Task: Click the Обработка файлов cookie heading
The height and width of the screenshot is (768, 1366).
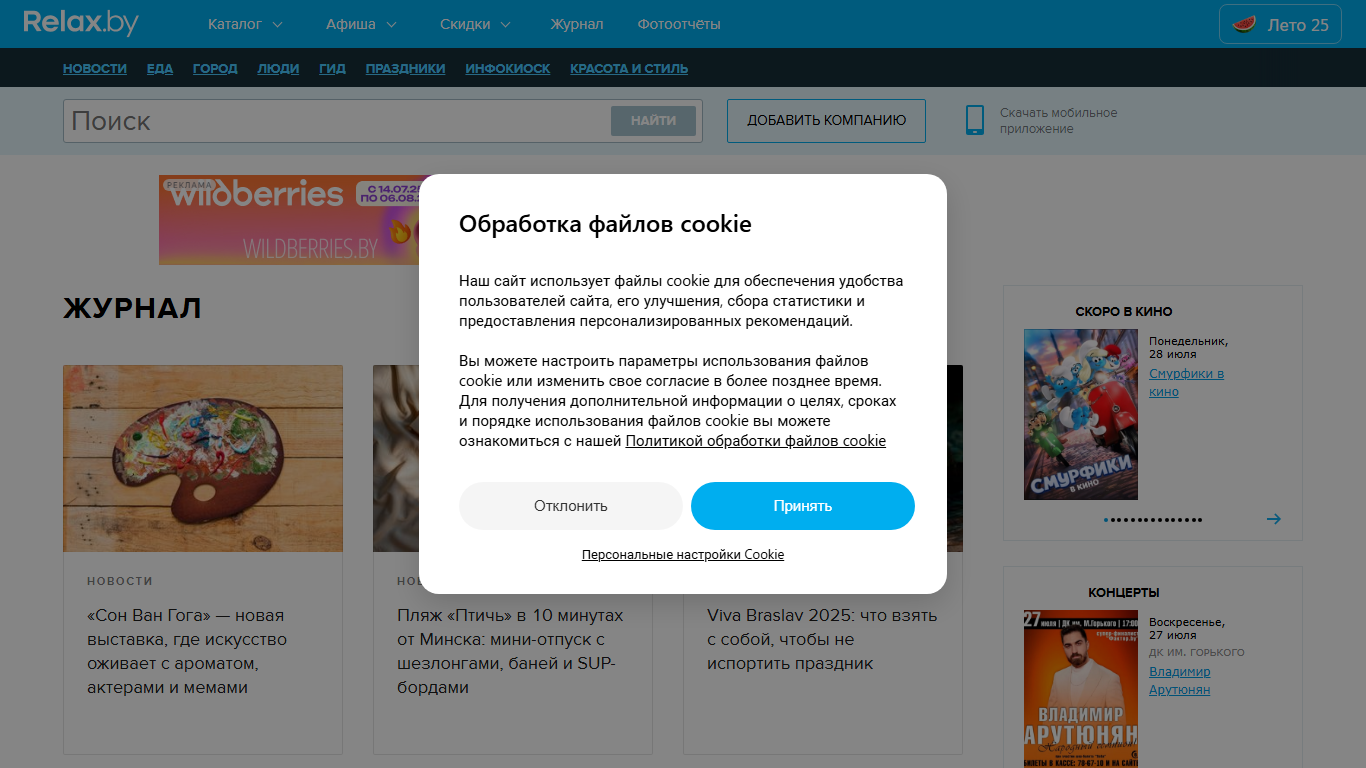Action: [x=605, y=224]
